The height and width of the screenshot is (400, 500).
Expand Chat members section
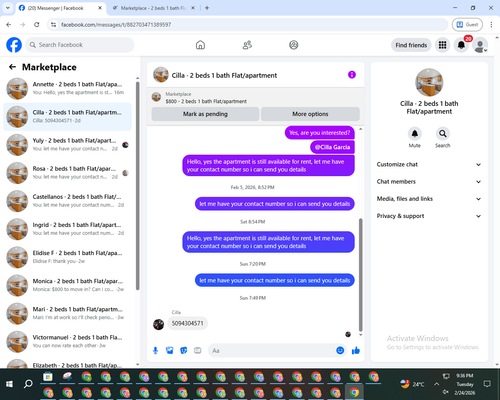point(429,182)
